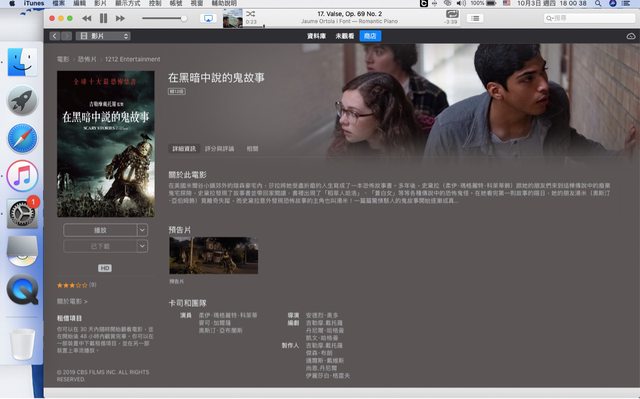This screenshot has height=399, width=640.
Task: Expand the 已下載 dropdown arrow
Action: pos(142,246)
